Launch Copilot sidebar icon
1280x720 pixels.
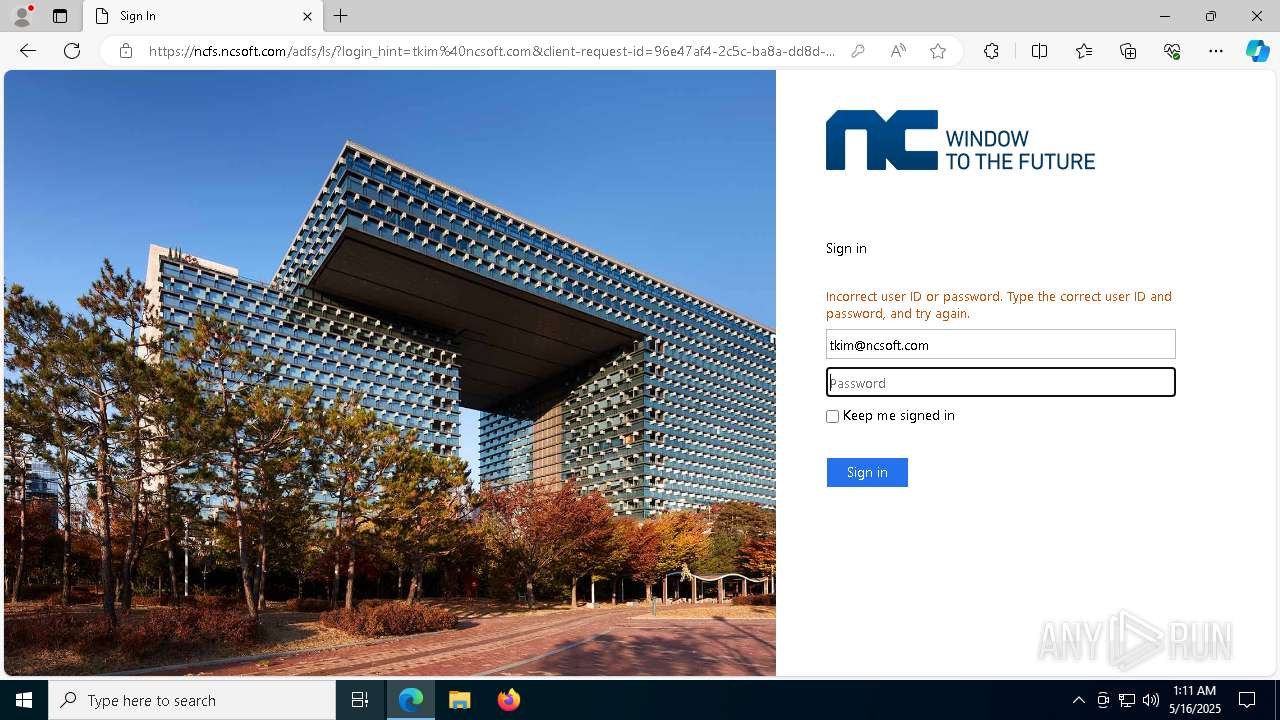1257,51
